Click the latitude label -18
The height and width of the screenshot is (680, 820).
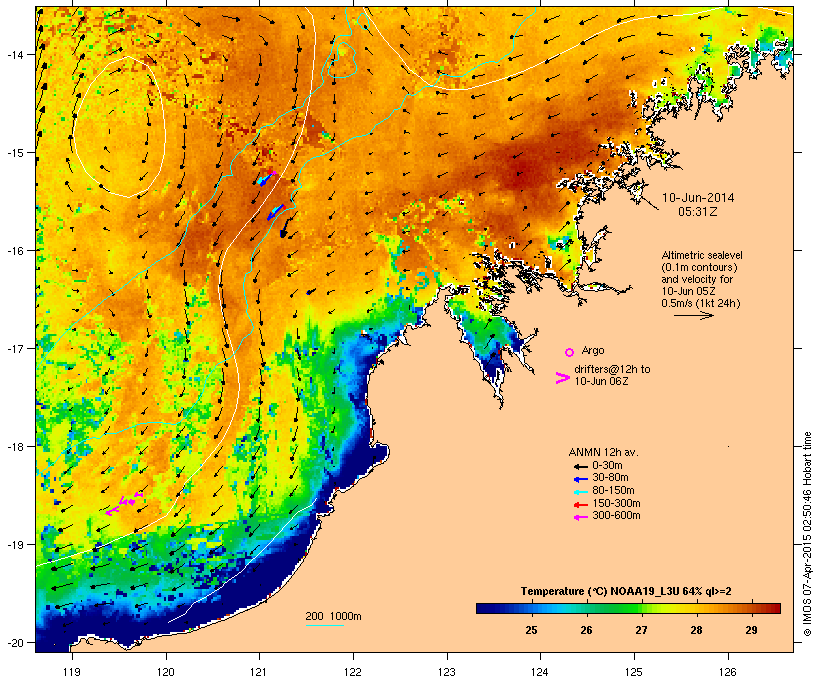15,446
